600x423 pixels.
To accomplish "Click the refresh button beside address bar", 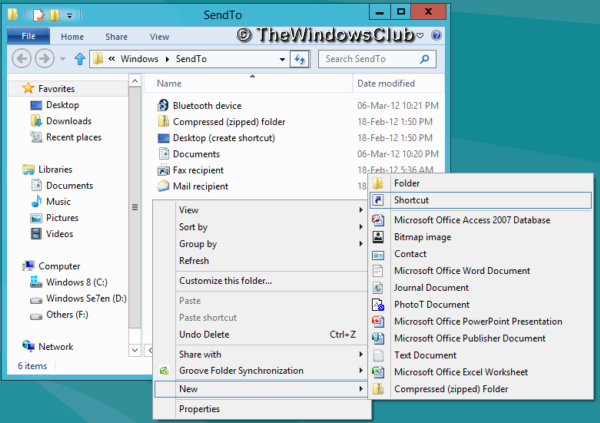I will click(300, 59).
